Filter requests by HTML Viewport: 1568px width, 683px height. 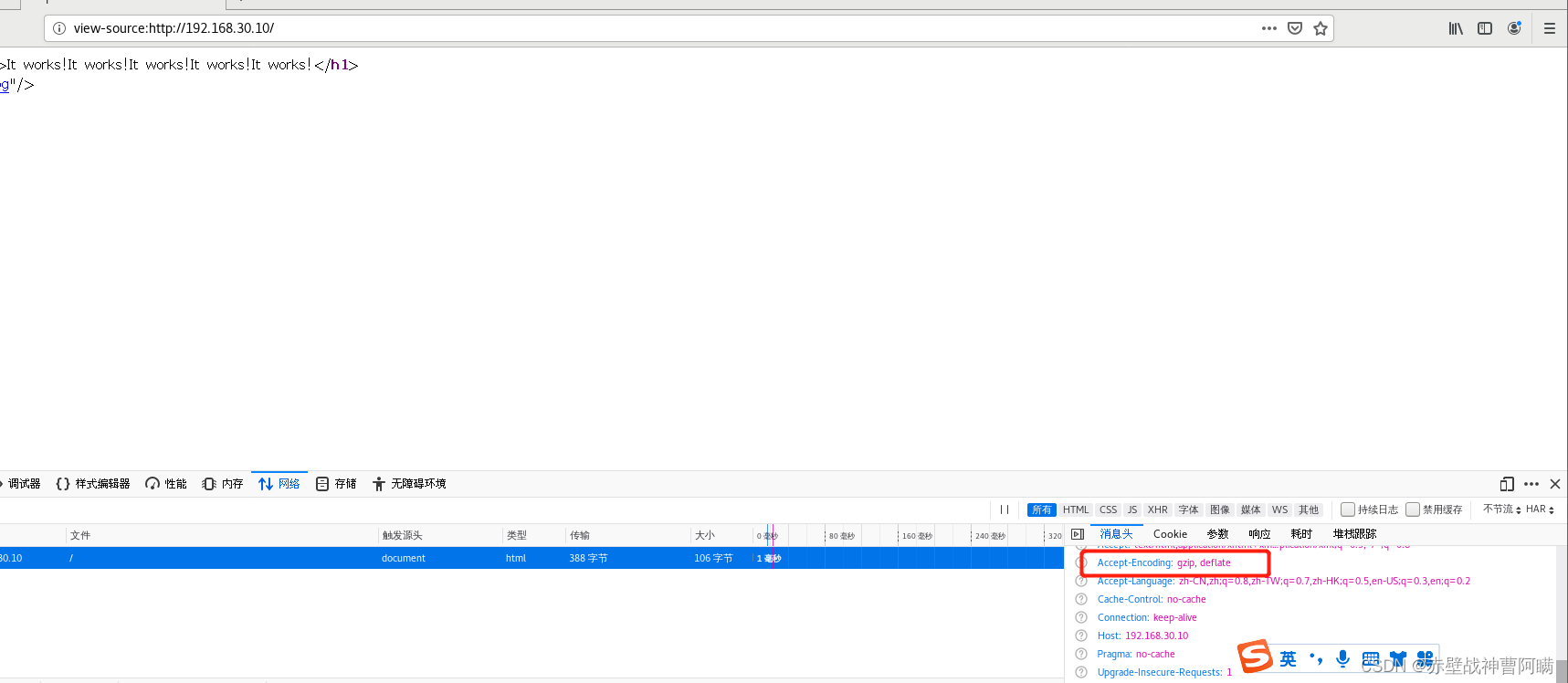click(x=1076, y=510)
